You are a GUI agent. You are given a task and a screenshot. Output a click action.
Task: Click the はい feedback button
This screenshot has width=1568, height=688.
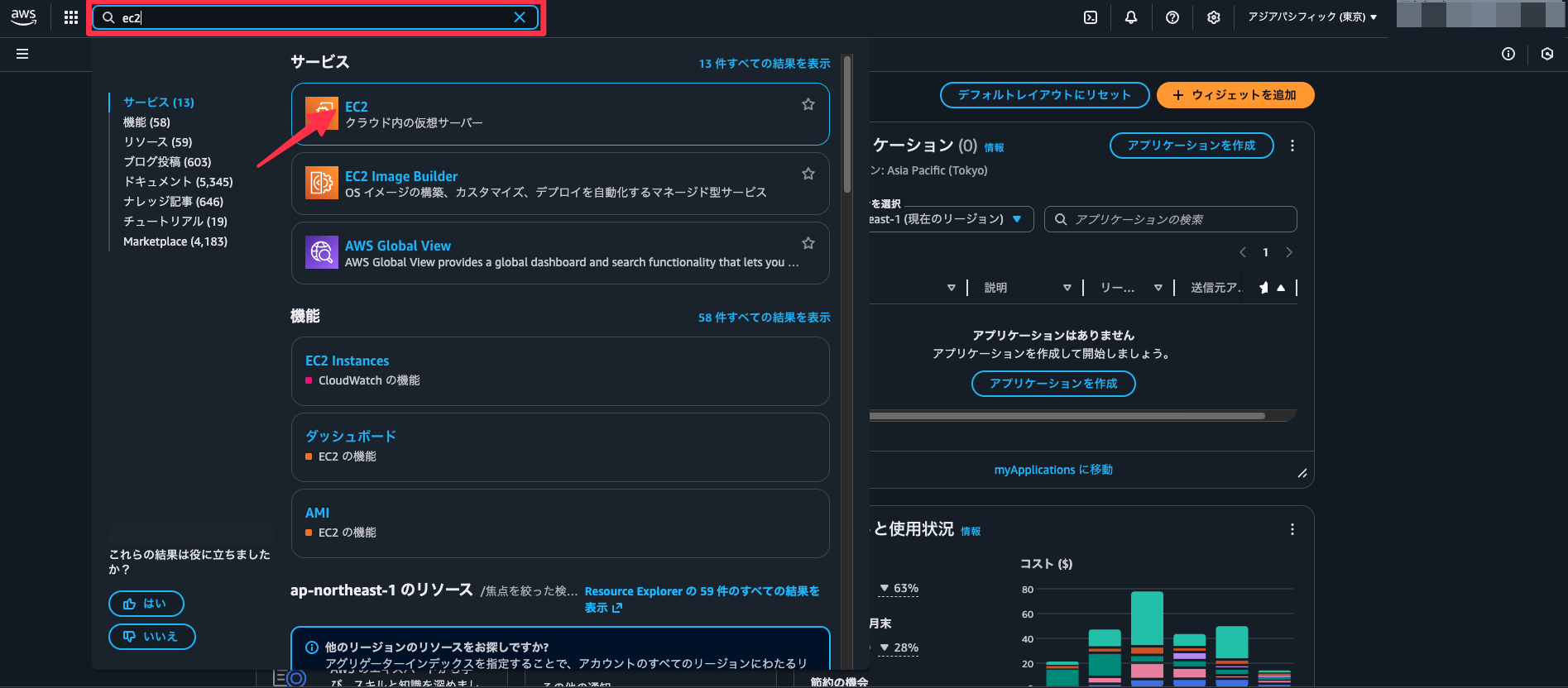(x=146, y=604)
